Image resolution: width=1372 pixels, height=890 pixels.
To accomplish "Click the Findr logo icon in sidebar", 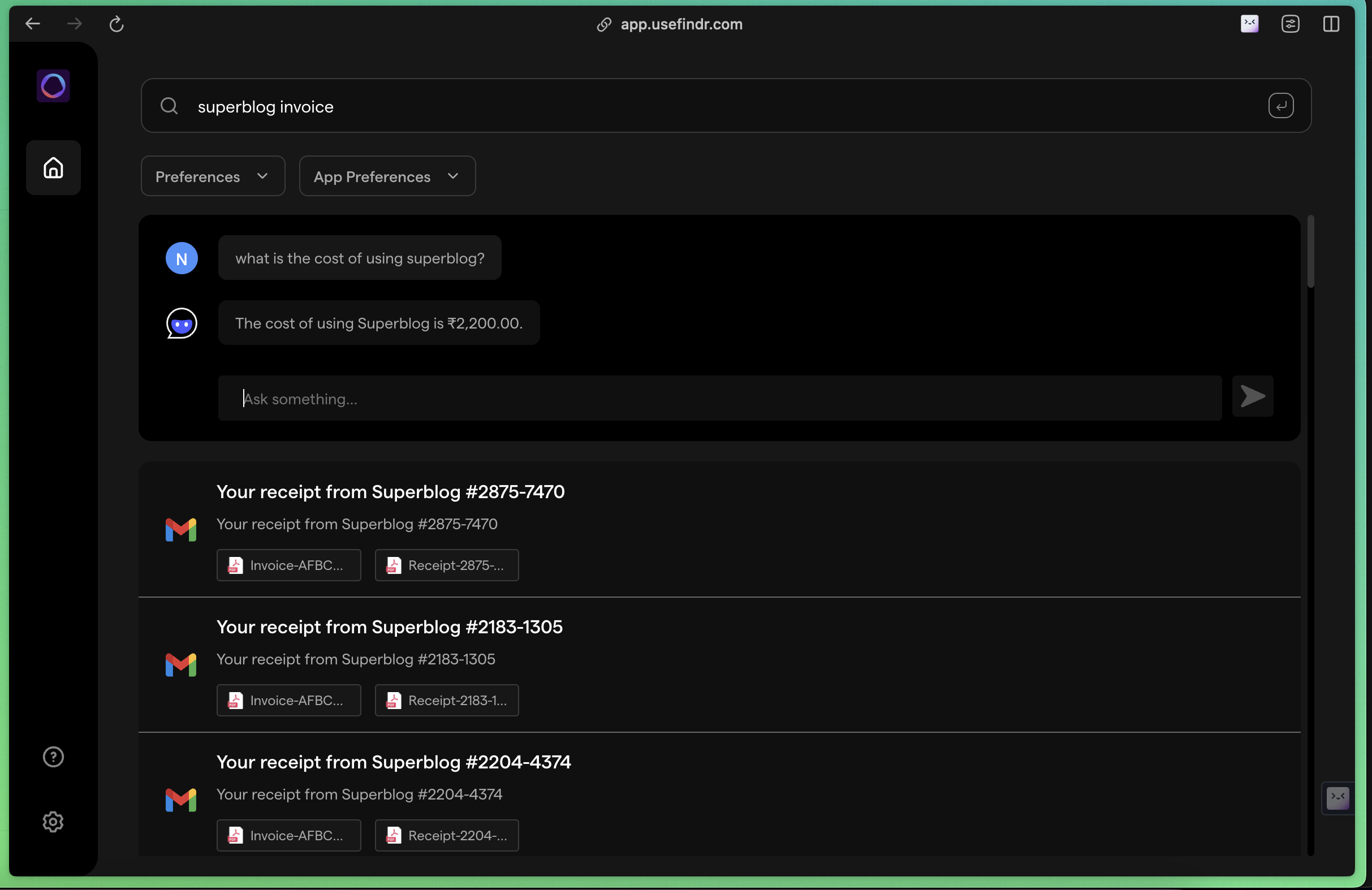I will [53, 86].
